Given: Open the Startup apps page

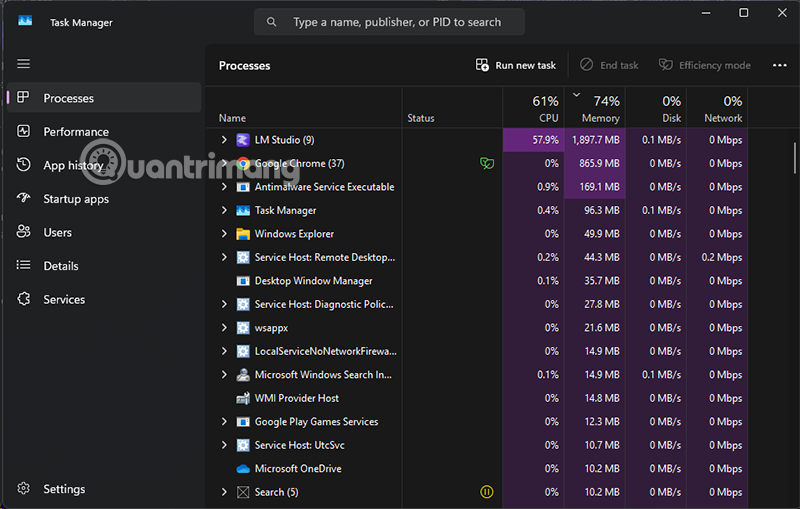Looking at the screenshot, I should tap(104, 199).
